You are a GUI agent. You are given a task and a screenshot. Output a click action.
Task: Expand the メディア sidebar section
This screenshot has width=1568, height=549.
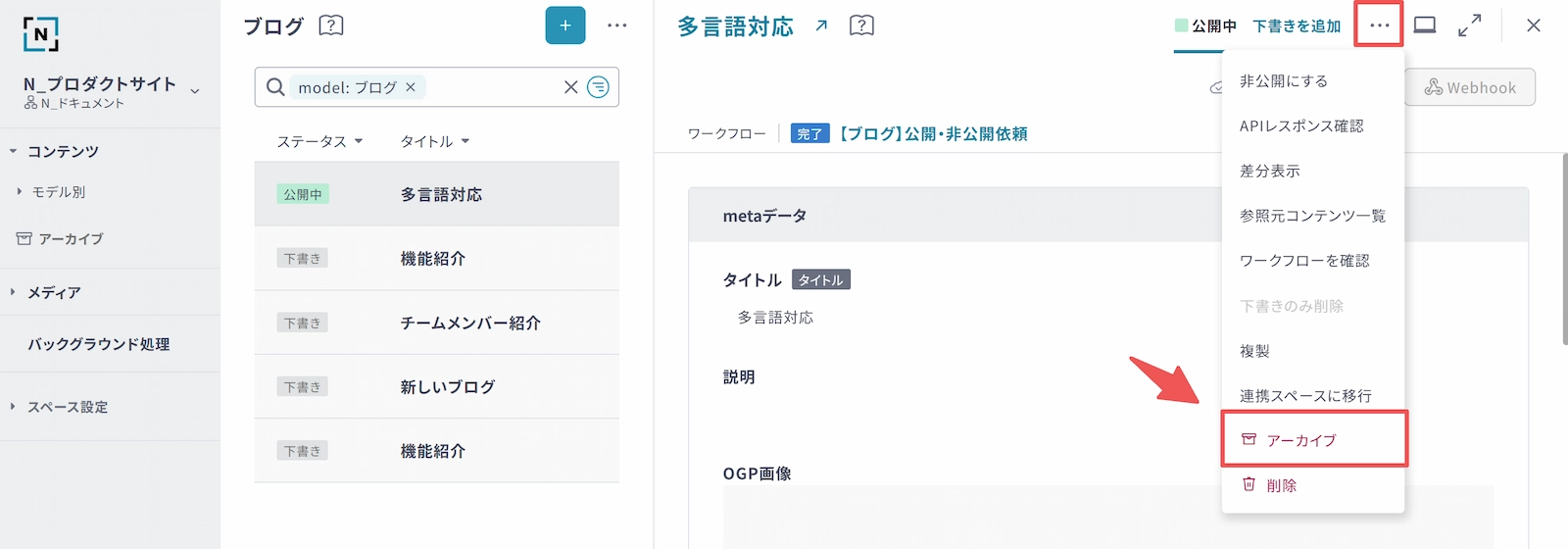click(13, 292)
